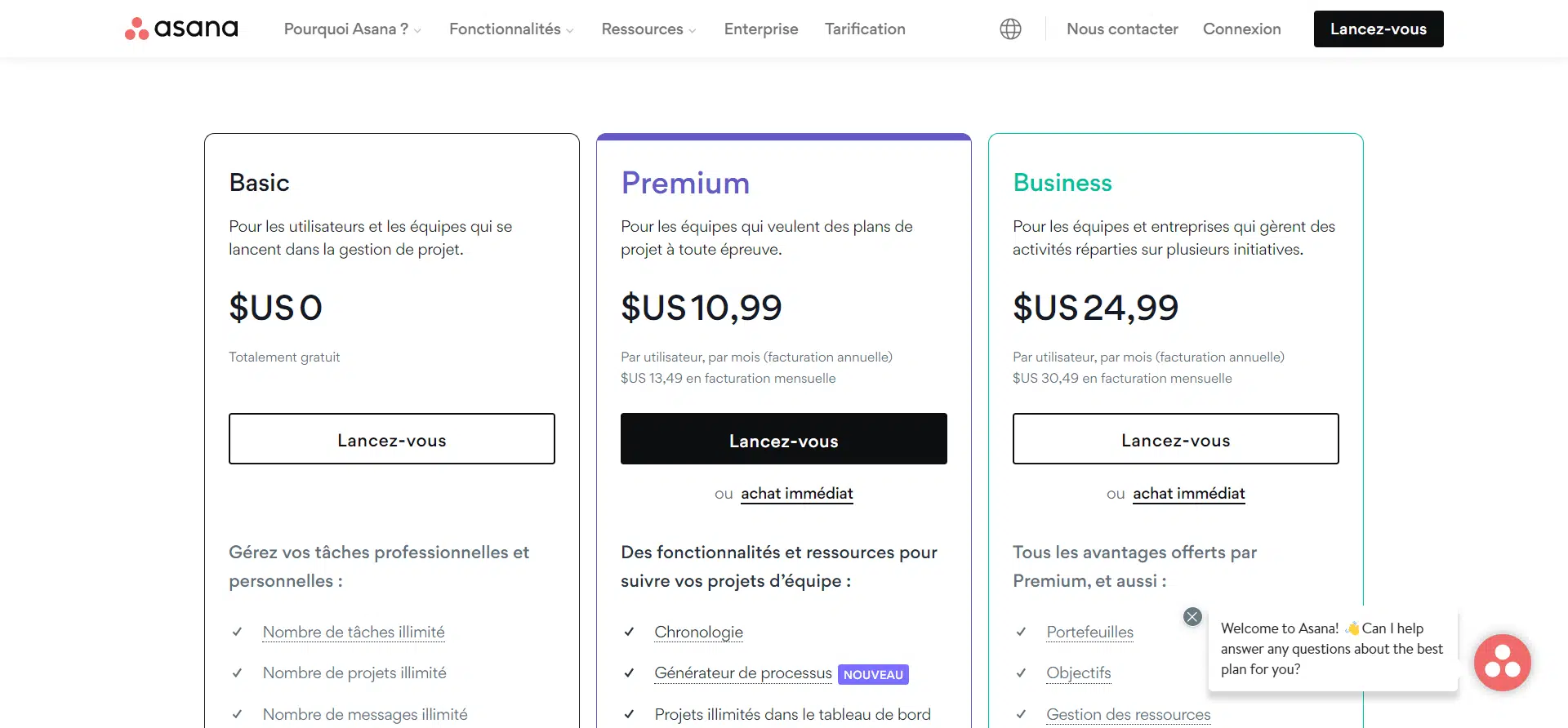Start the Basic plan with Lancez-vous

click(392, 439)
